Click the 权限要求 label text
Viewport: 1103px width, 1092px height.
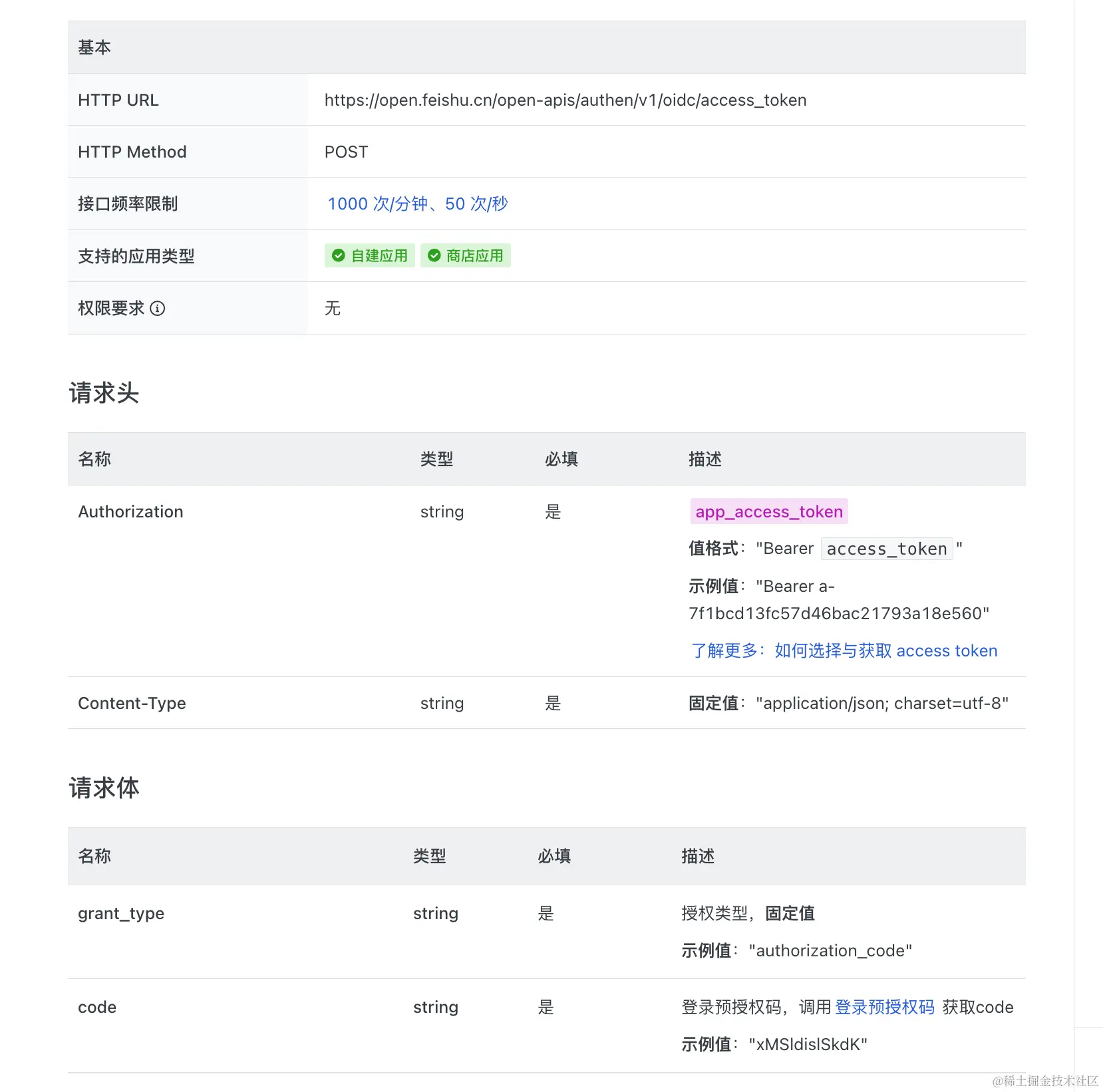pyautogui.click(x=111, y=309)
